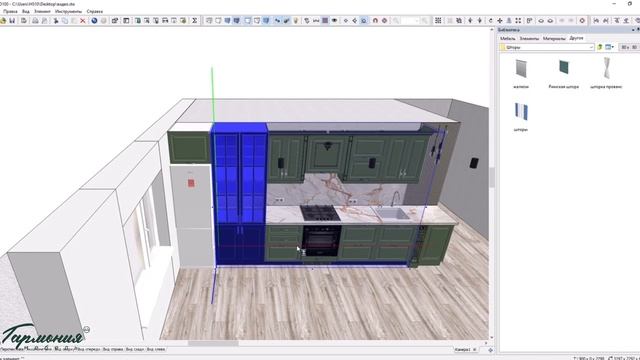Click the eye visibility toolbar icon
Viewport: 640px width, 360px height.
pos(334,20)
